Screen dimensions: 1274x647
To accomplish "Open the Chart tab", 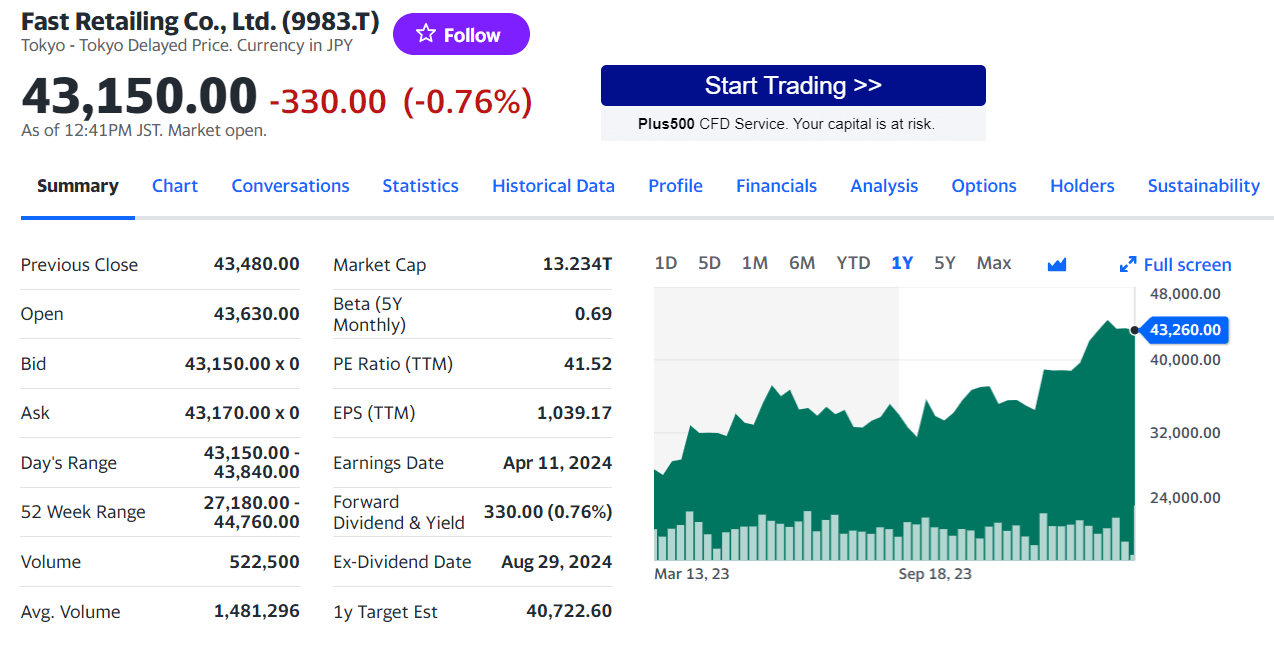I will pos(175,186).
